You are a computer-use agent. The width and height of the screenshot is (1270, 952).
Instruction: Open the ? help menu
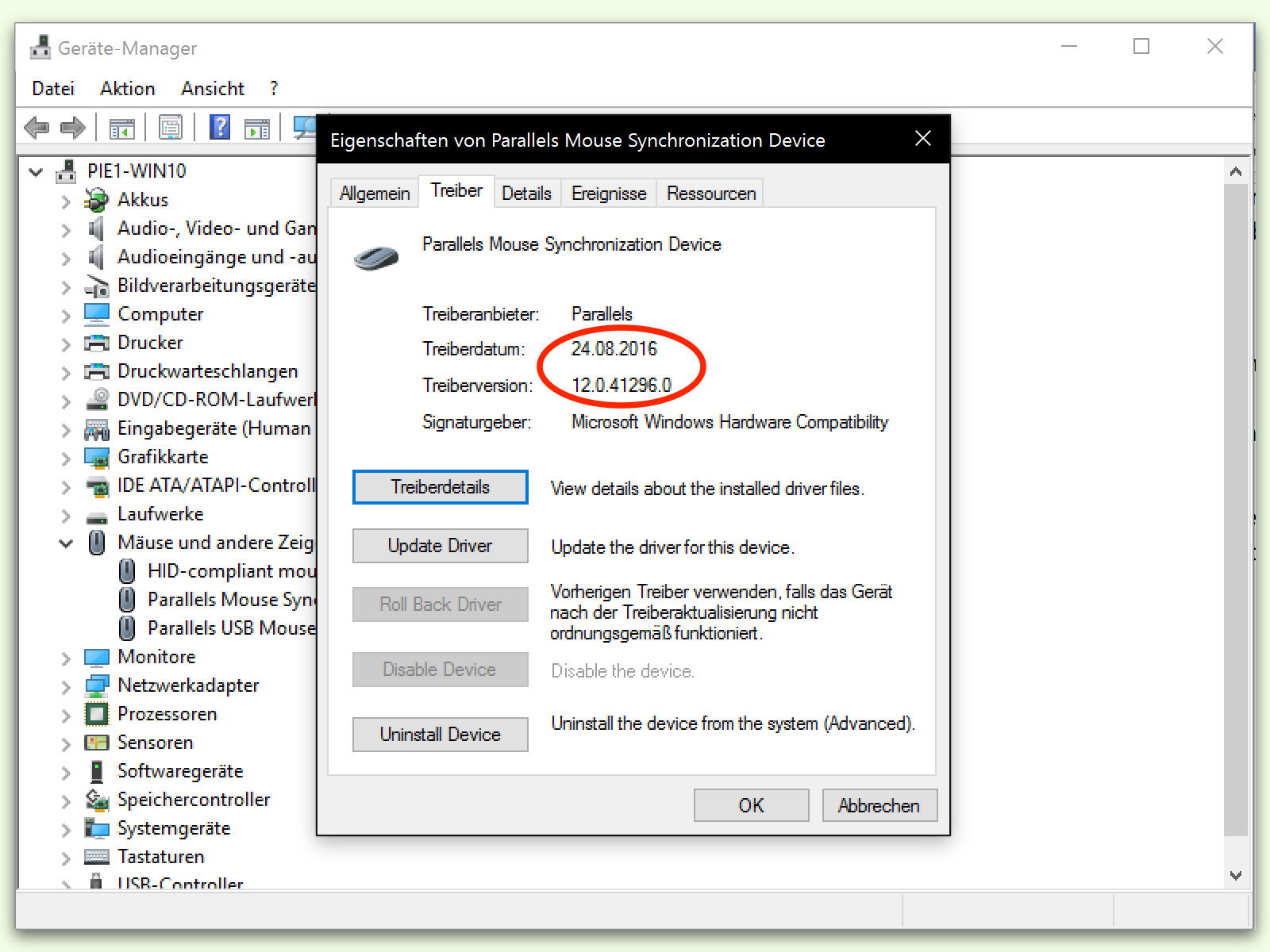[274, 89]
